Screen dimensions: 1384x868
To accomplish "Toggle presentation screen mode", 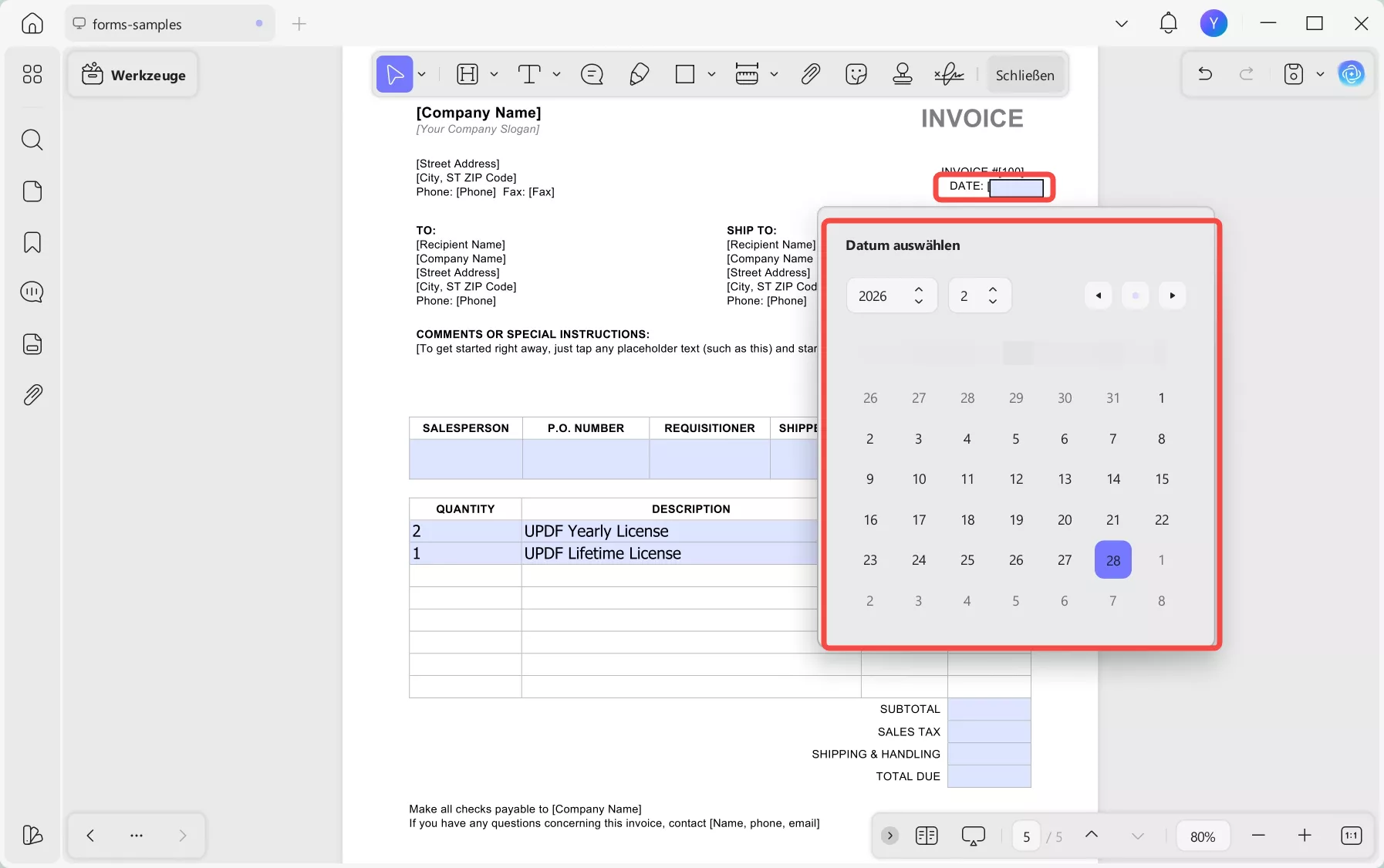I will [x=973, y=836].
